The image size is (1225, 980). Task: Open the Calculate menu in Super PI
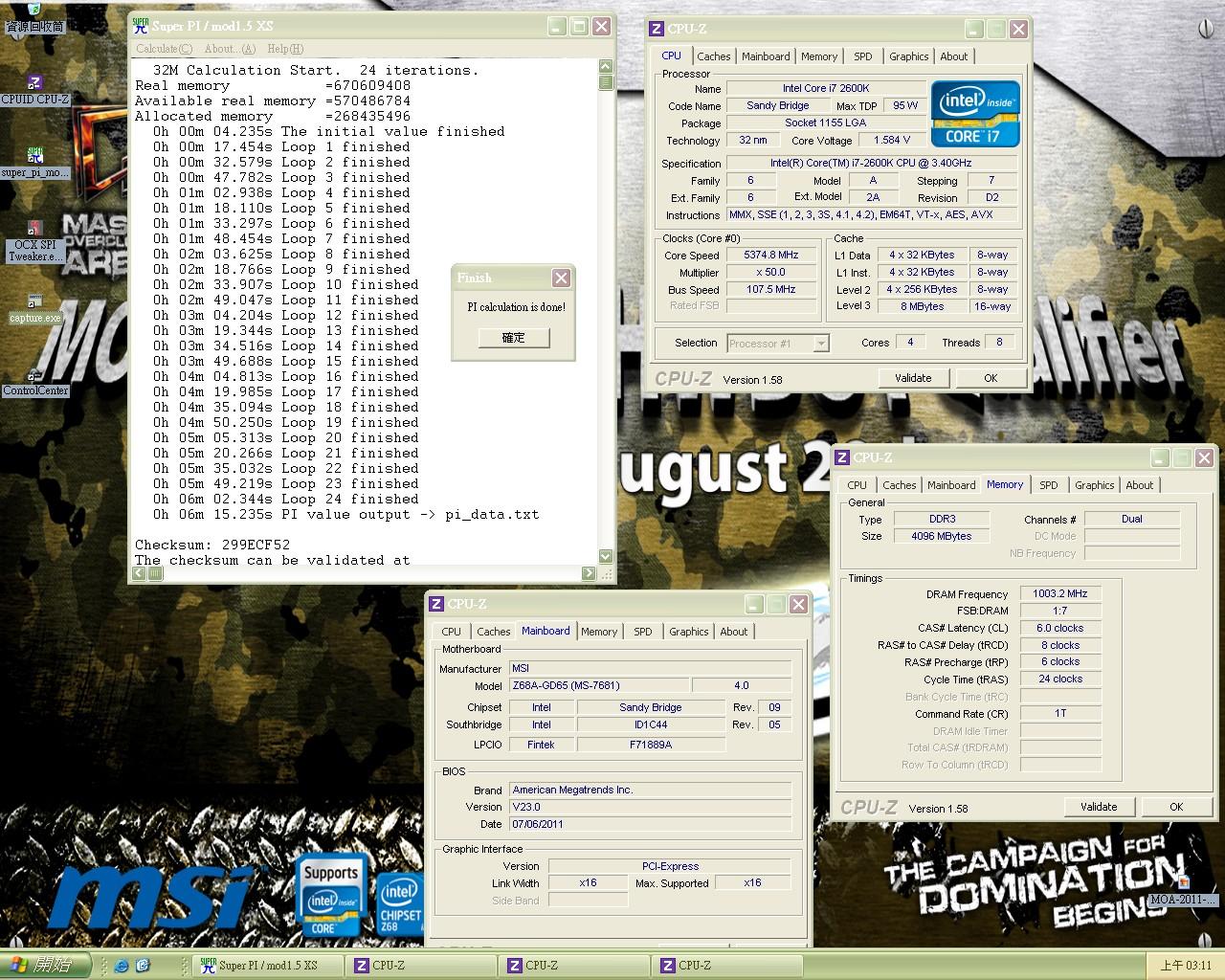pyautogui.click(x=164, y=49)
